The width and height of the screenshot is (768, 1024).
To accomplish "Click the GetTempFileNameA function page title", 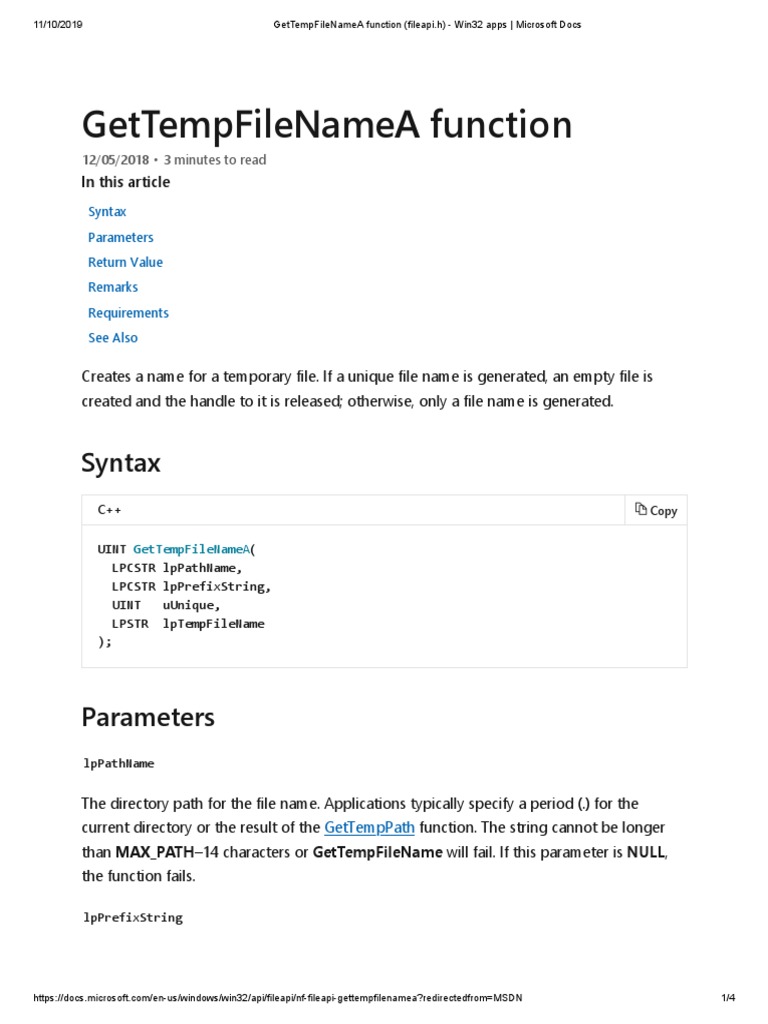I will [327, 125].
